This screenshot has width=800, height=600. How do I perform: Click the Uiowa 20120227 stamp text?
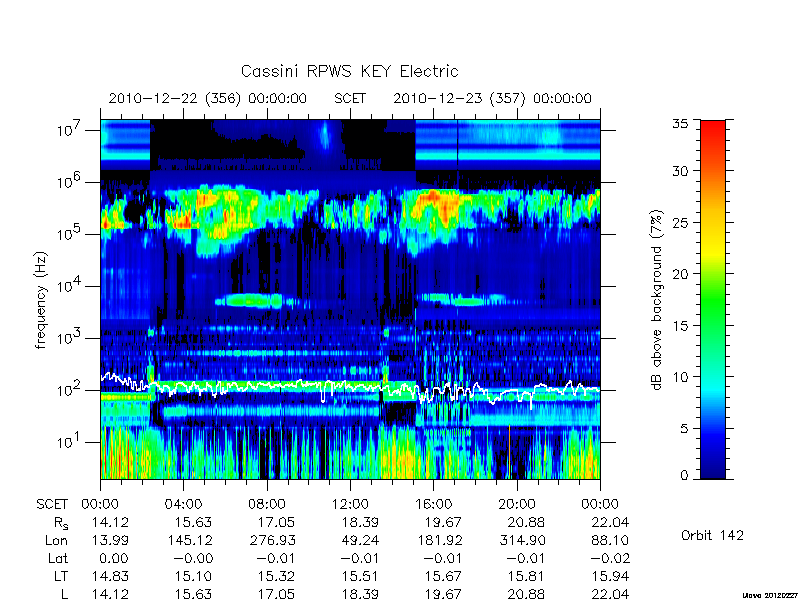(769, 595)
